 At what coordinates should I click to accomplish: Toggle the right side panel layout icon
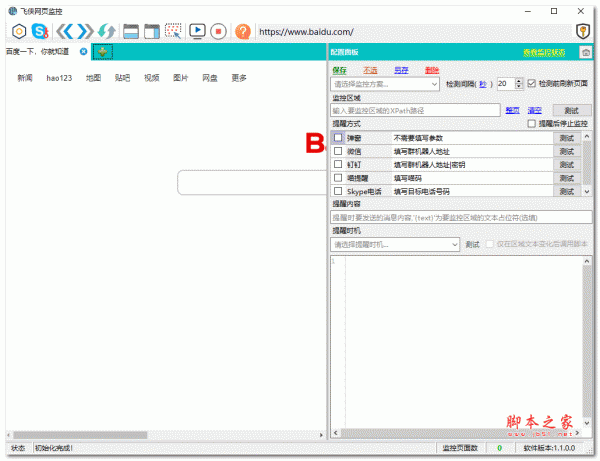(152, 31)
